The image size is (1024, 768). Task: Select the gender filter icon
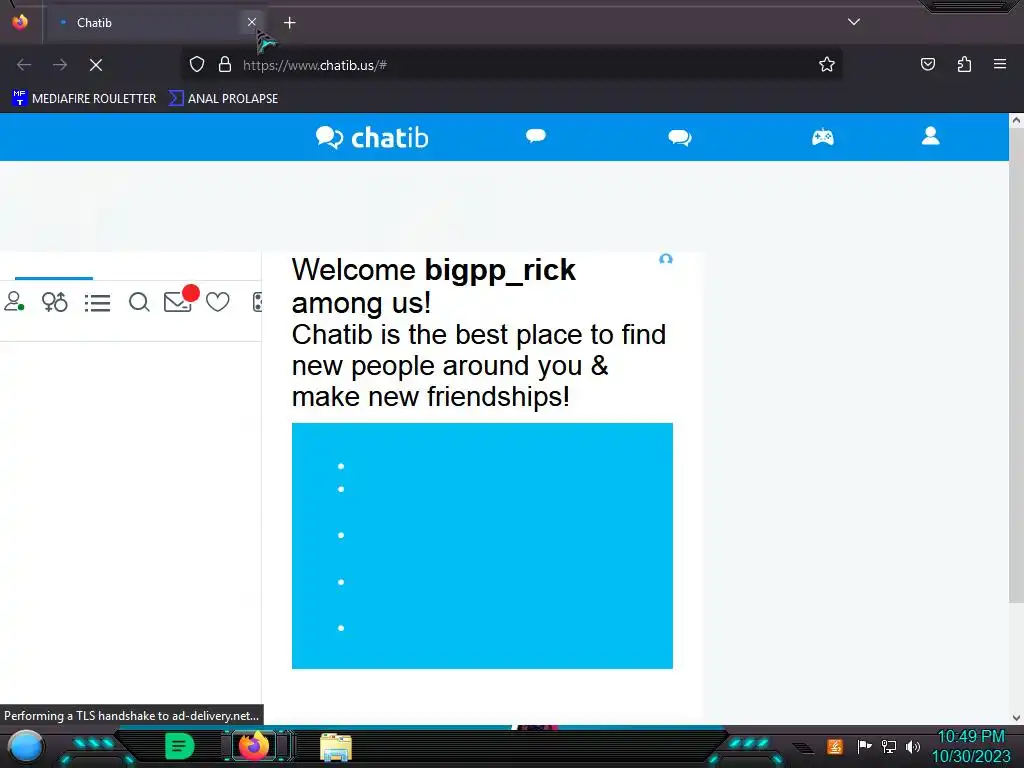click(x=54, y=302)
